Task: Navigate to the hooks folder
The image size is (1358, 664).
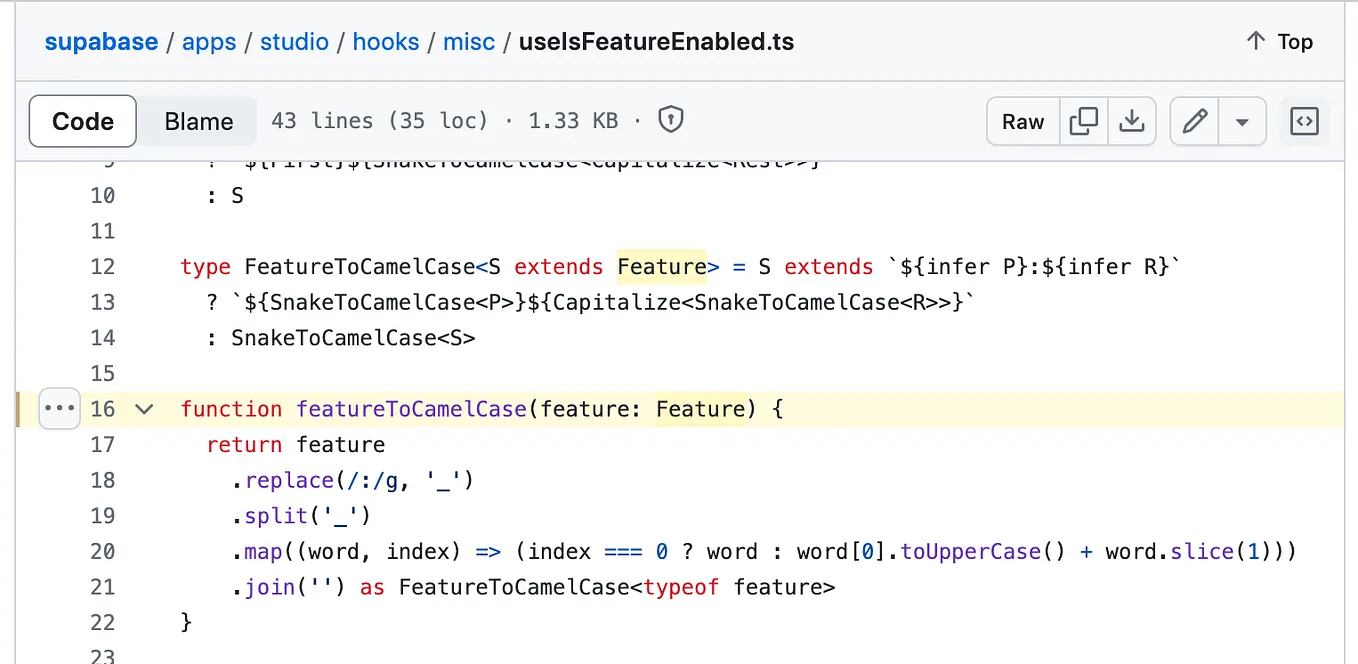Action: click(386, 41)
